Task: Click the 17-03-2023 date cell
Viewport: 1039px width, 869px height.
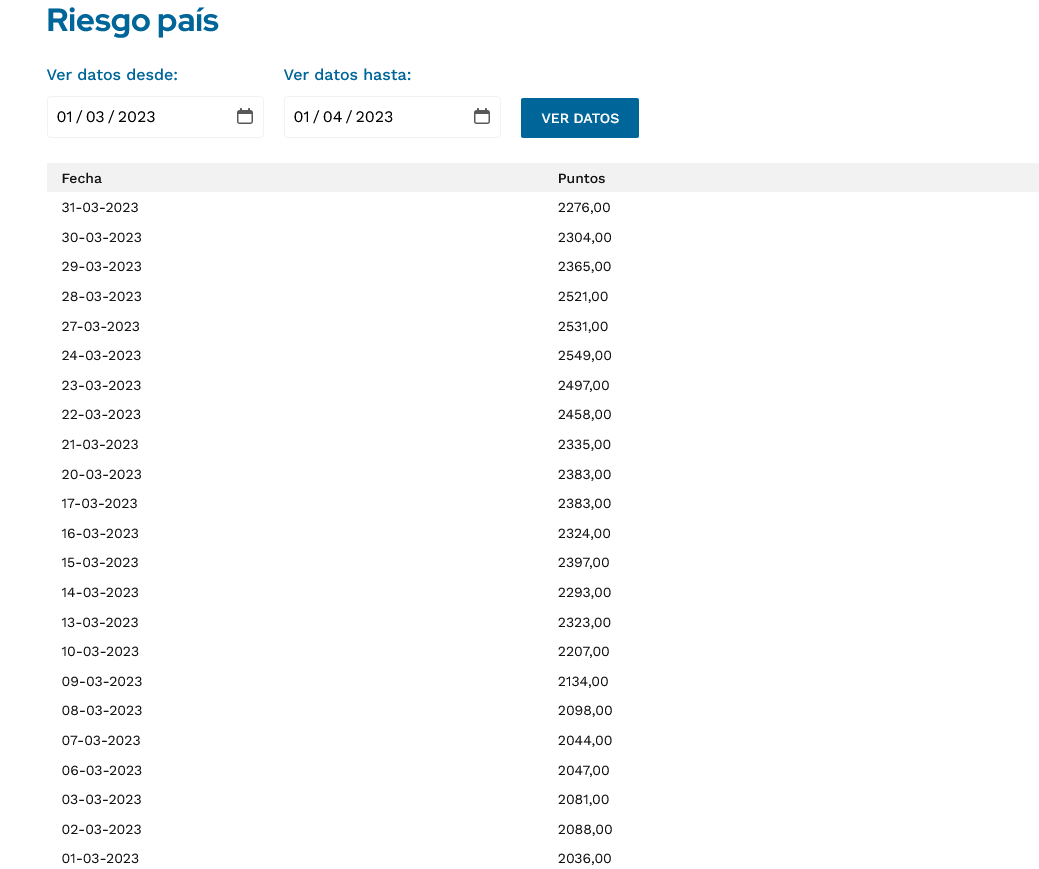Action: tap(99, 503)
